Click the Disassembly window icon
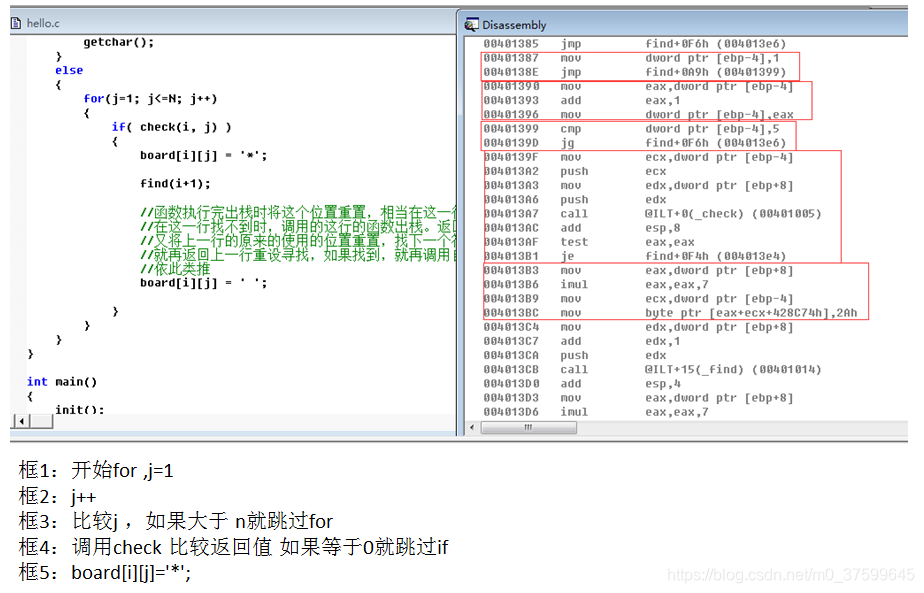924x593 pixels. pos(471,25)
